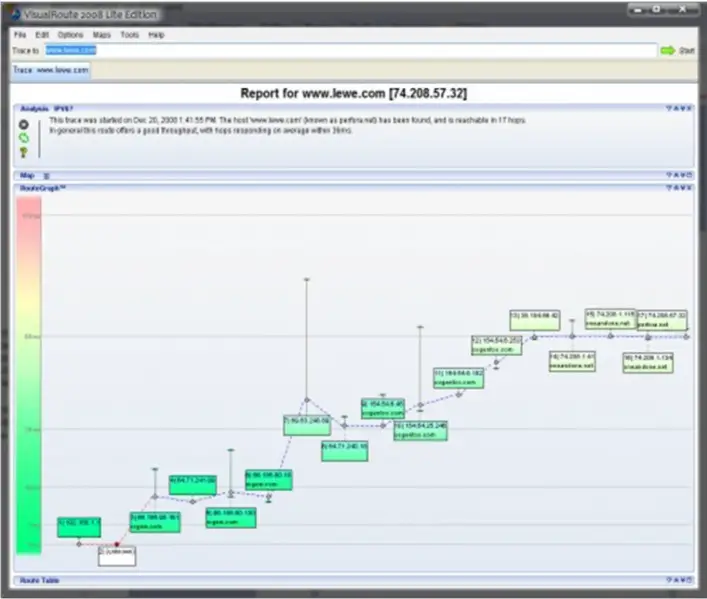The height and width of the screenshot is (599, 707).
Task: Click the analysis sentence starting 'This trace was started'
Action: click(x=287, y=120)
